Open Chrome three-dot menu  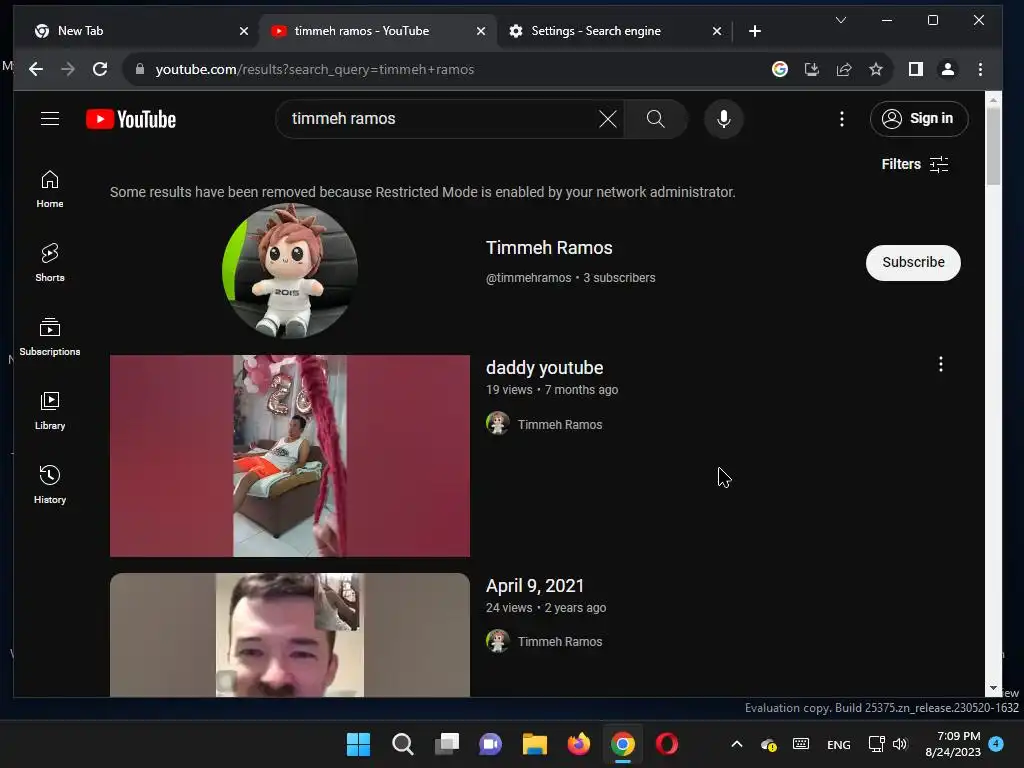(x=980, y=69)
